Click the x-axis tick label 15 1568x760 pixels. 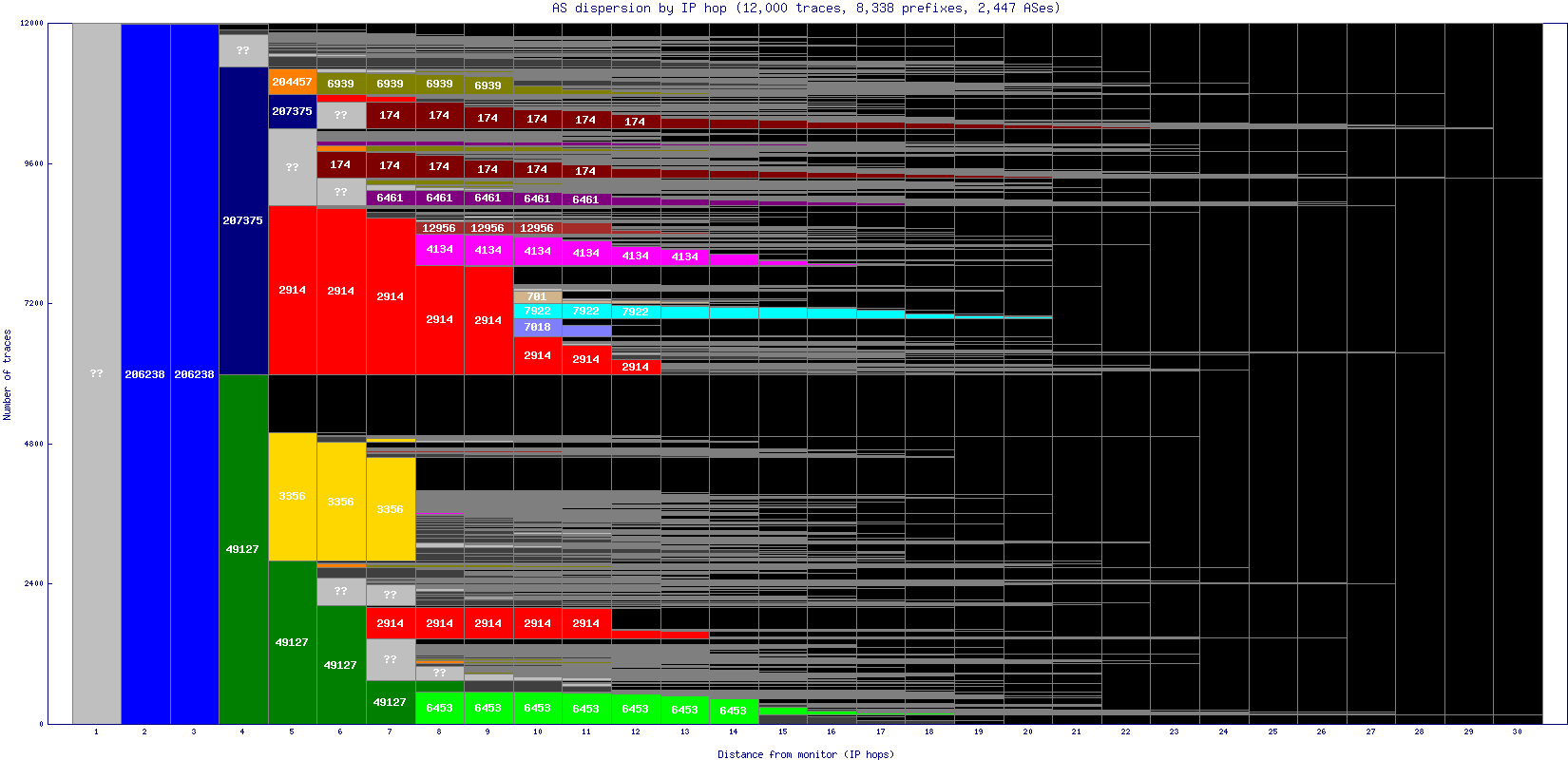pos(782,731)
